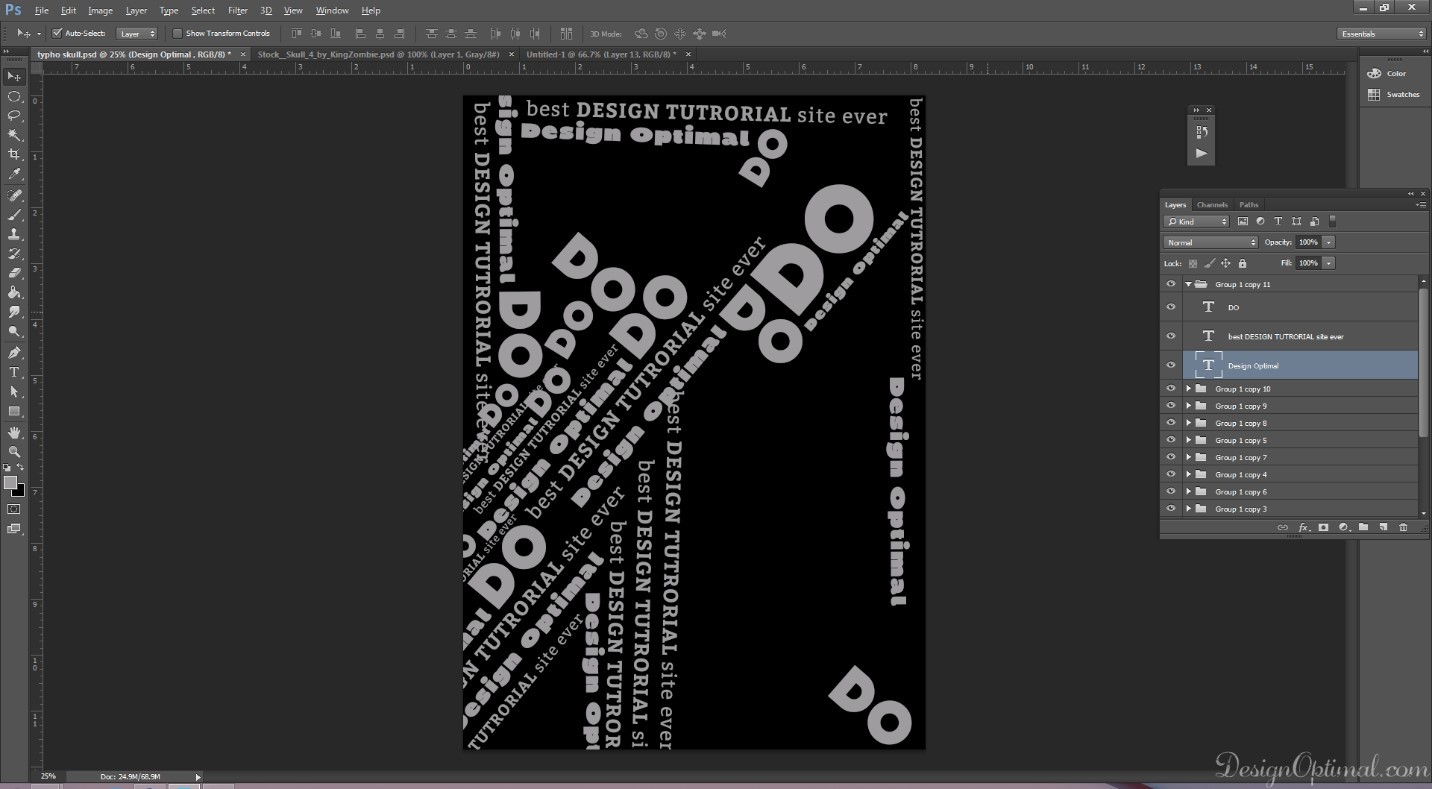Select the Horizontal Type tool

click(14, 372)
